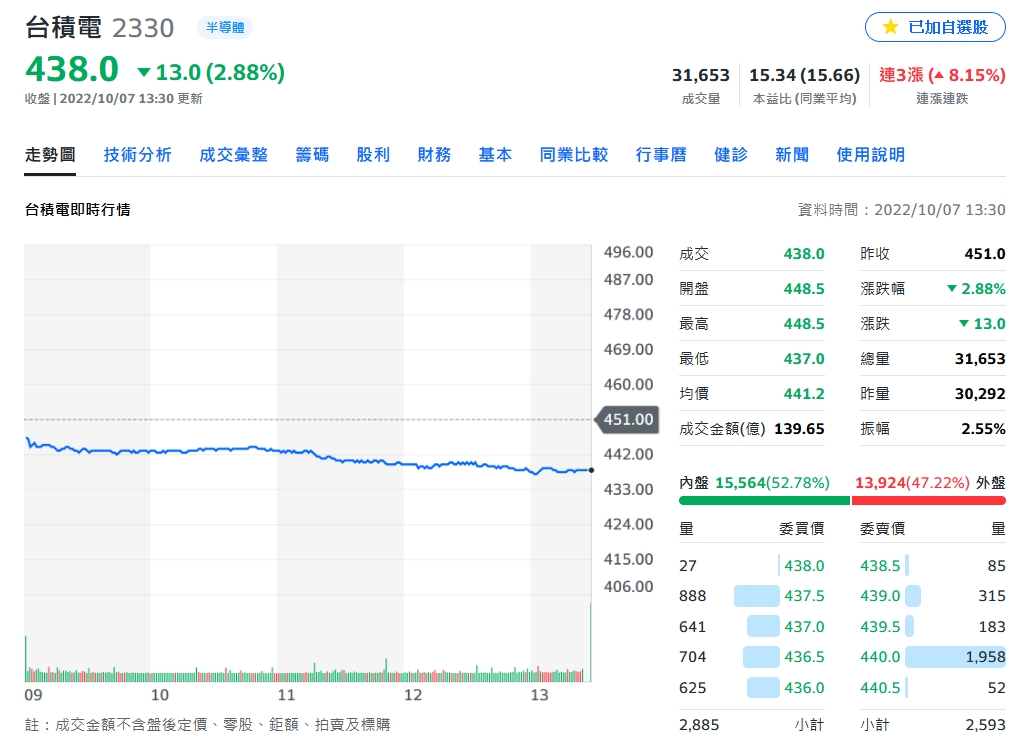Click the large price 438.0 in header
The width and height of the screenshot is (1034, 750).
(x=72, y=69)
